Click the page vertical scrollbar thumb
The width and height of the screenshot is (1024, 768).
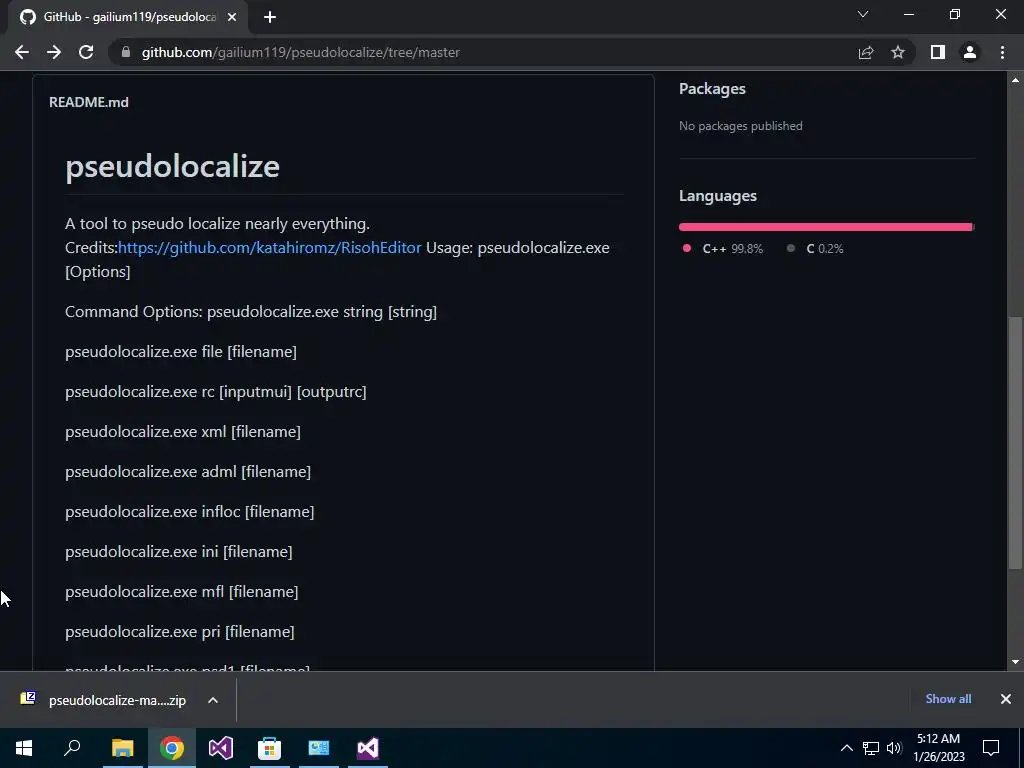pyautogui.click(x=1015, y=442)
